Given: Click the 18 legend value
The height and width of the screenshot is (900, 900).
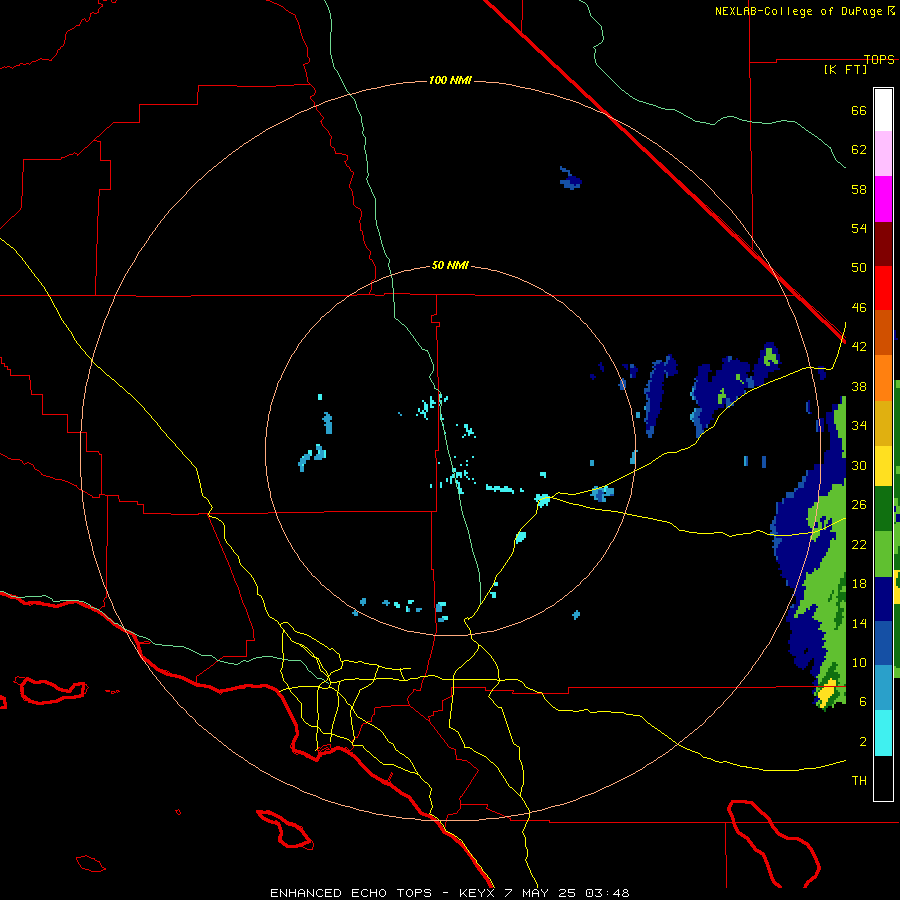Looking at the screenshot, I should point(859,584).
